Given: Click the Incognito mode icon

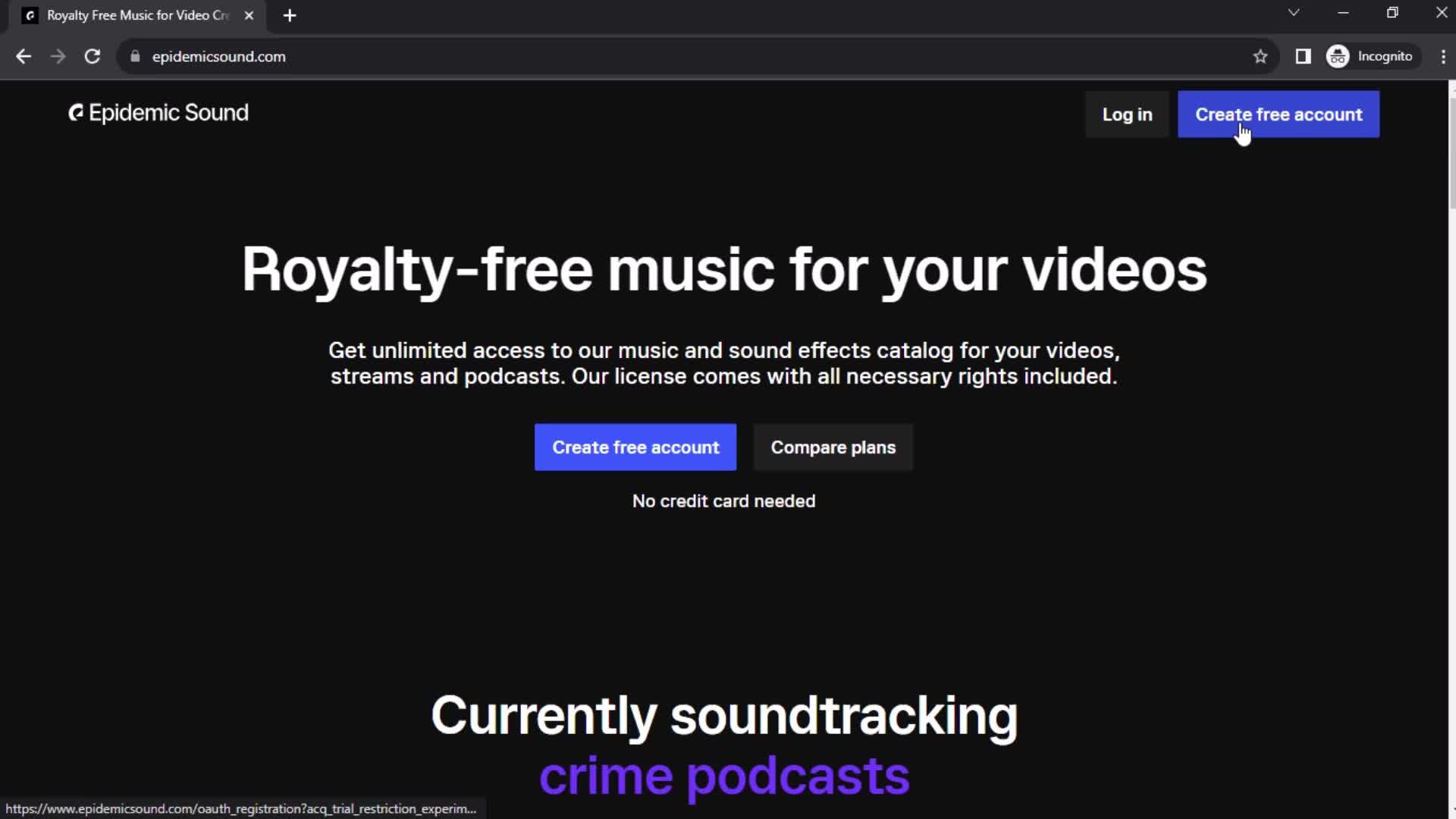Looking at the screenshot, I should click(1338, 56).
